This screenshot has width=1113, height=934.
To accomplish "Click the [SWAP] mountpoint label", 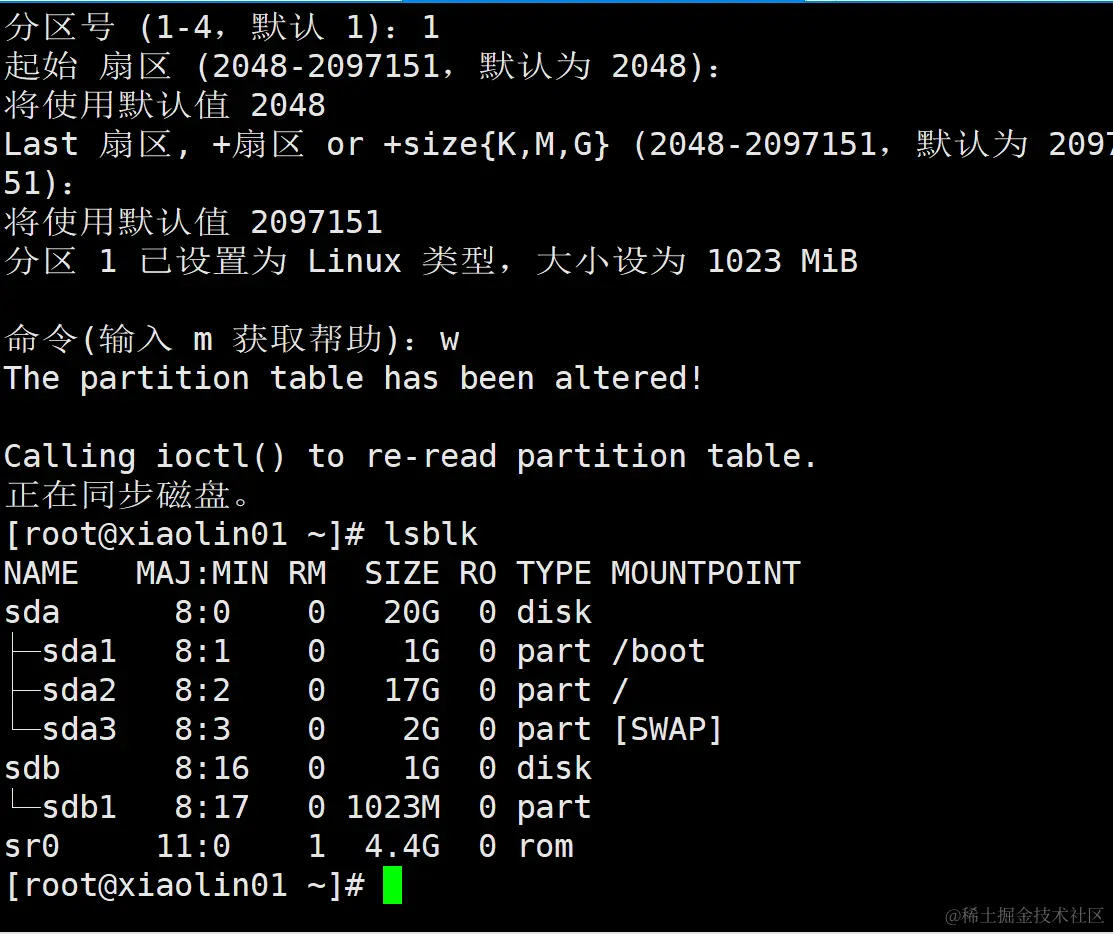I will (x=669, y=729).
